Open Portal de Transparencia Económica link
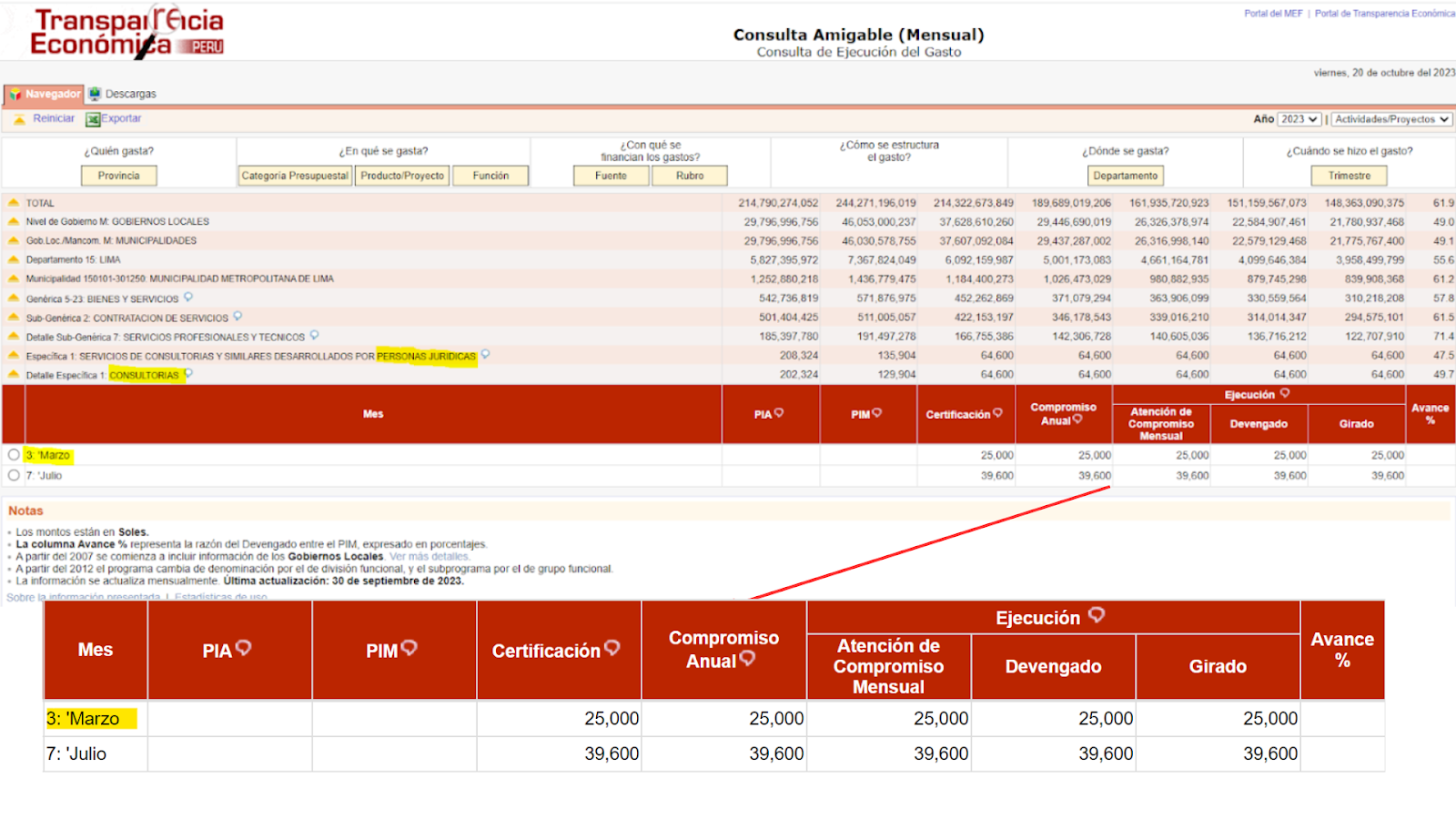Viewport: 1456px width, 819px height. [x=1384, y=14]
